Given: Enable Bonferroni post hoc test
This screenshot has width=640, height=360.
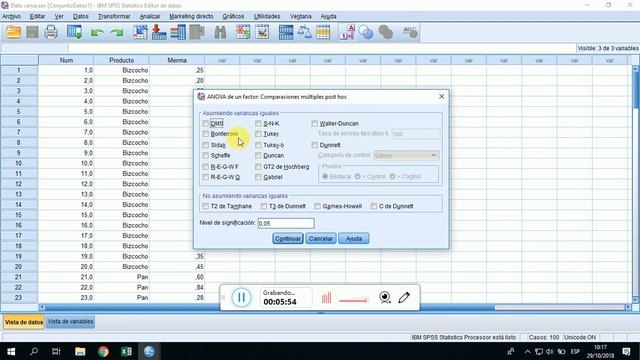Looking at the screenshot, I should tap(205, 134).
